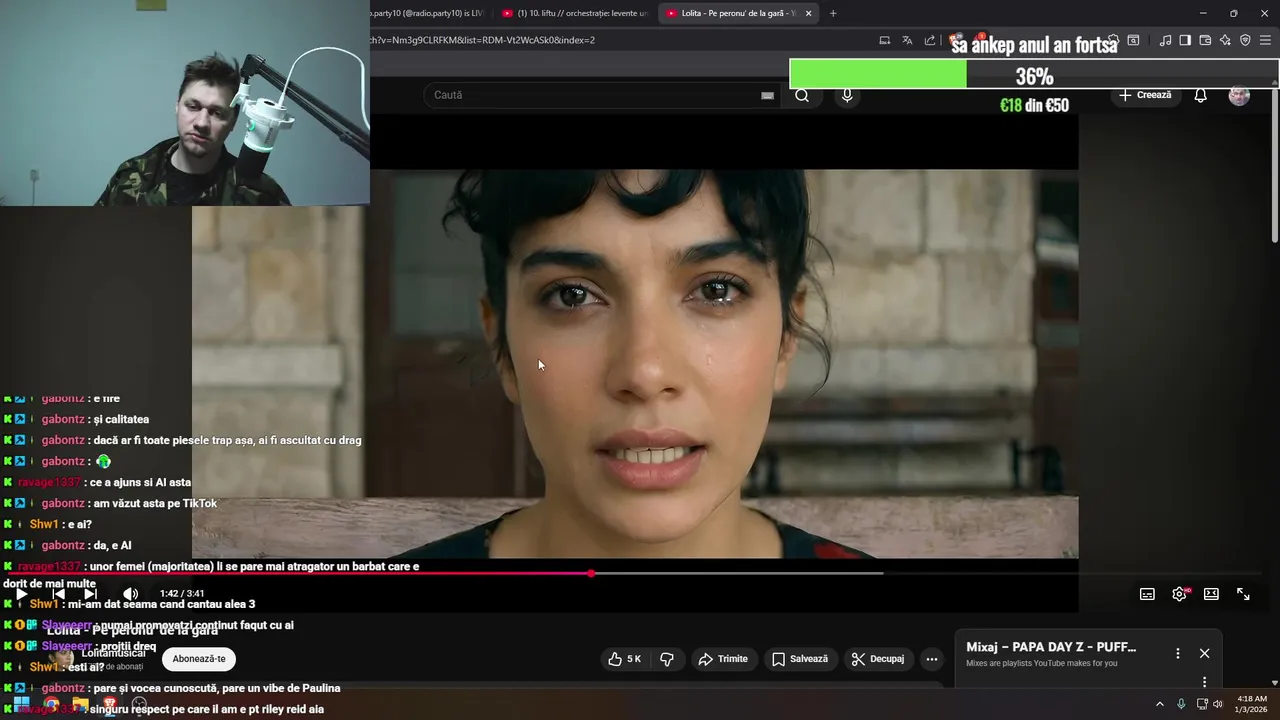Toggle subtitles/closed captions on the player

[x=1147, y=594]
